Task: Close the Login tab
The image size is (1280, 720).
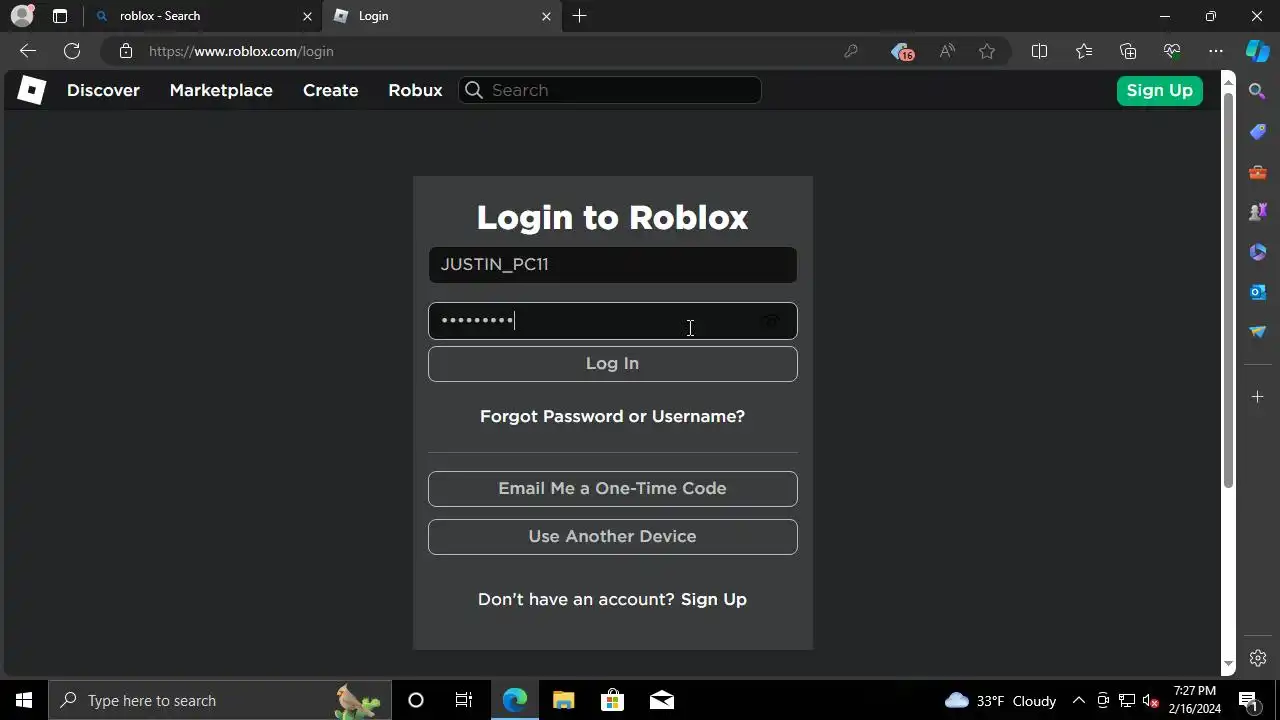Action: click(x=546, y=16)
